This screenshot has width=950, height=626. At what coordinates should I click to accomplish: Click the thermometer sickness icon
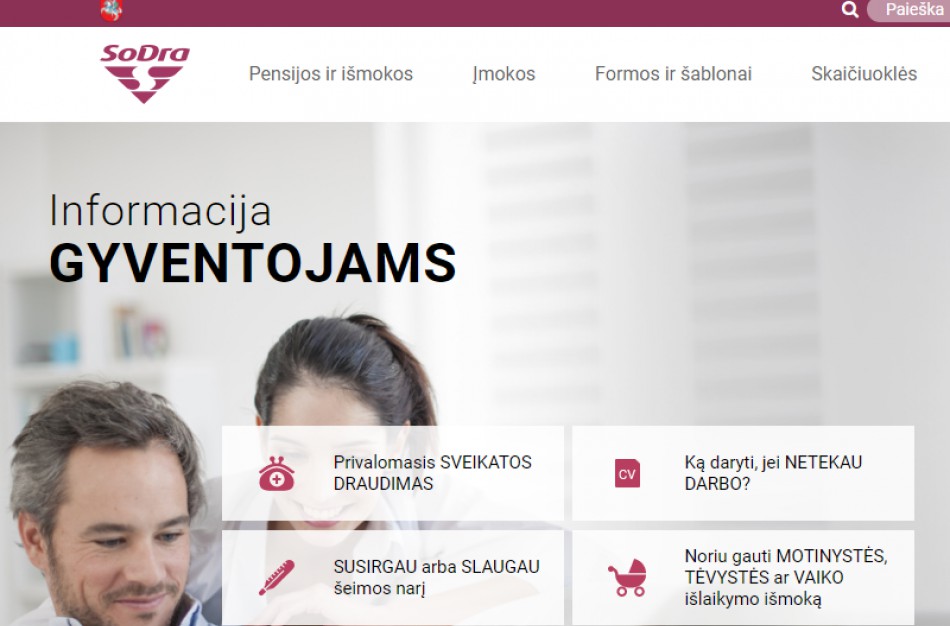[276, 578]
